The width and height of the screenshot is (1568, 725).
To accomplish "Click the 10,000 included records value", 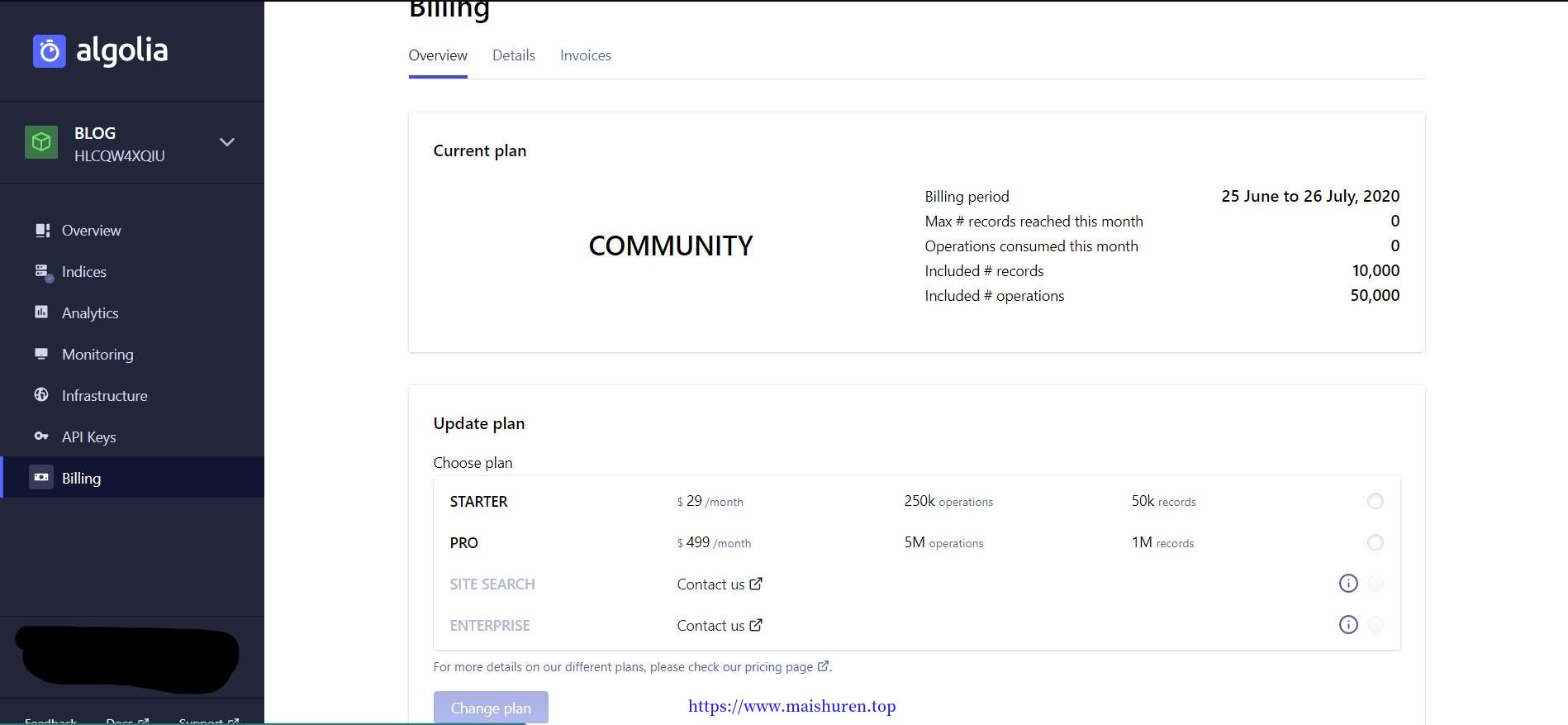I will tap(1376, 270).
